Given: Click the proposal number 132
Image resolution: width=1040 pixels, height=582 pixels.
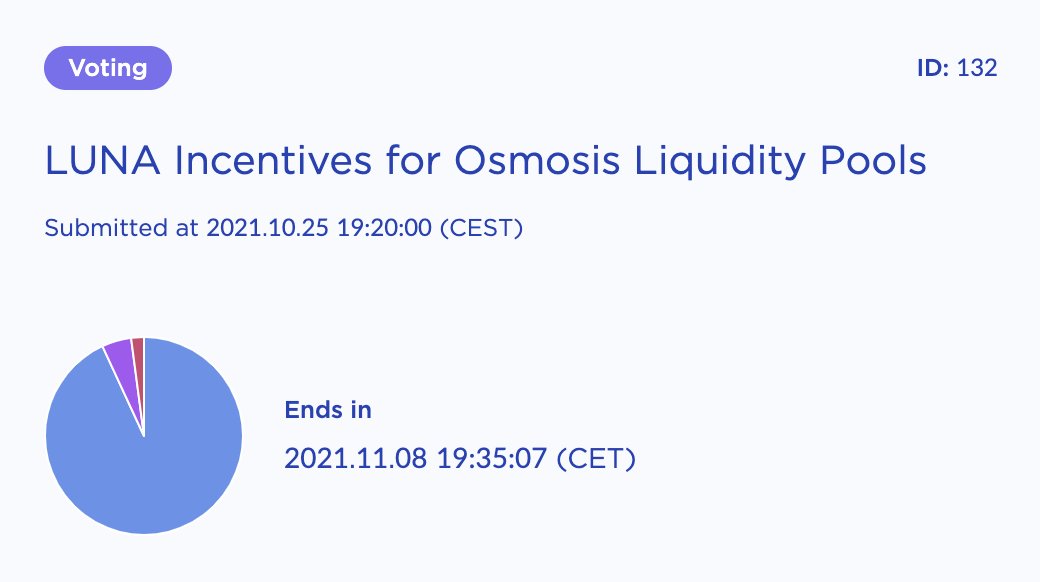Looking at the screenshot, I should (976, 68).
